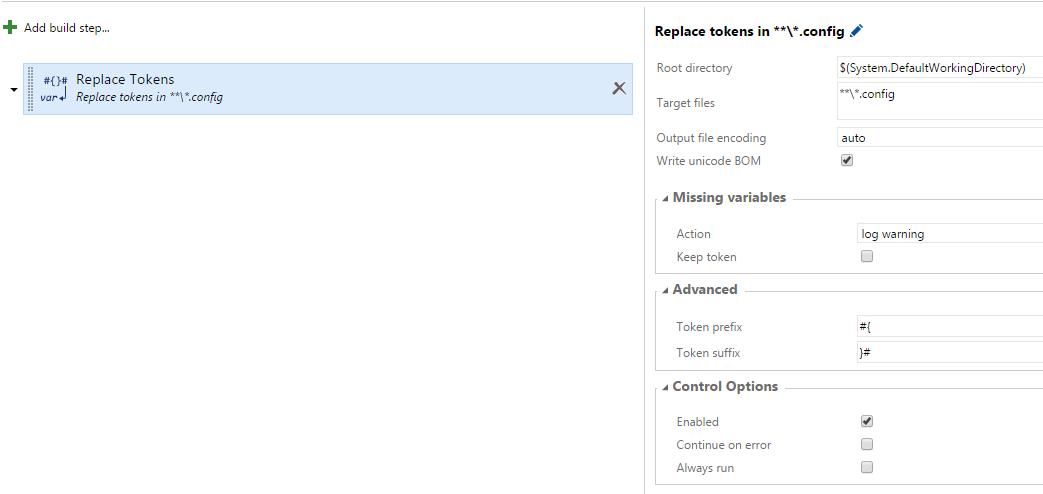The image size is (1043, 494).
Task: Collapse the Control Options section
Action: [666, 387]
